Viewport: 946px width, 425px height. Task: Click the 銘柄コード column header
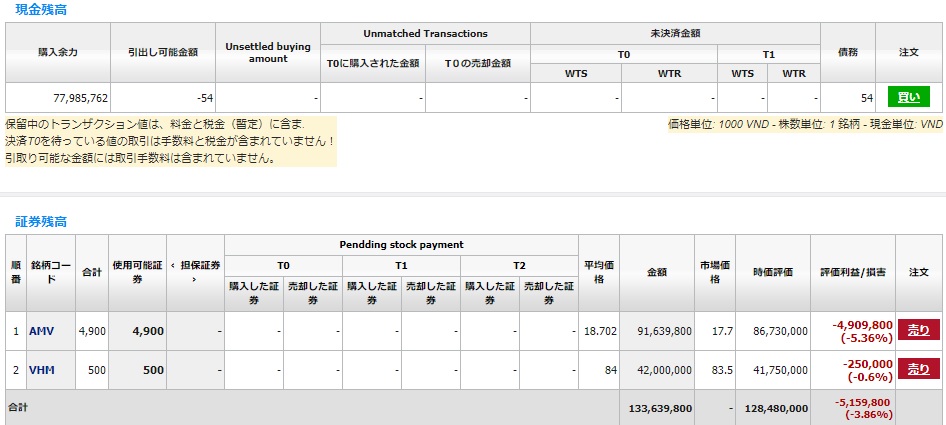(50, 271)
